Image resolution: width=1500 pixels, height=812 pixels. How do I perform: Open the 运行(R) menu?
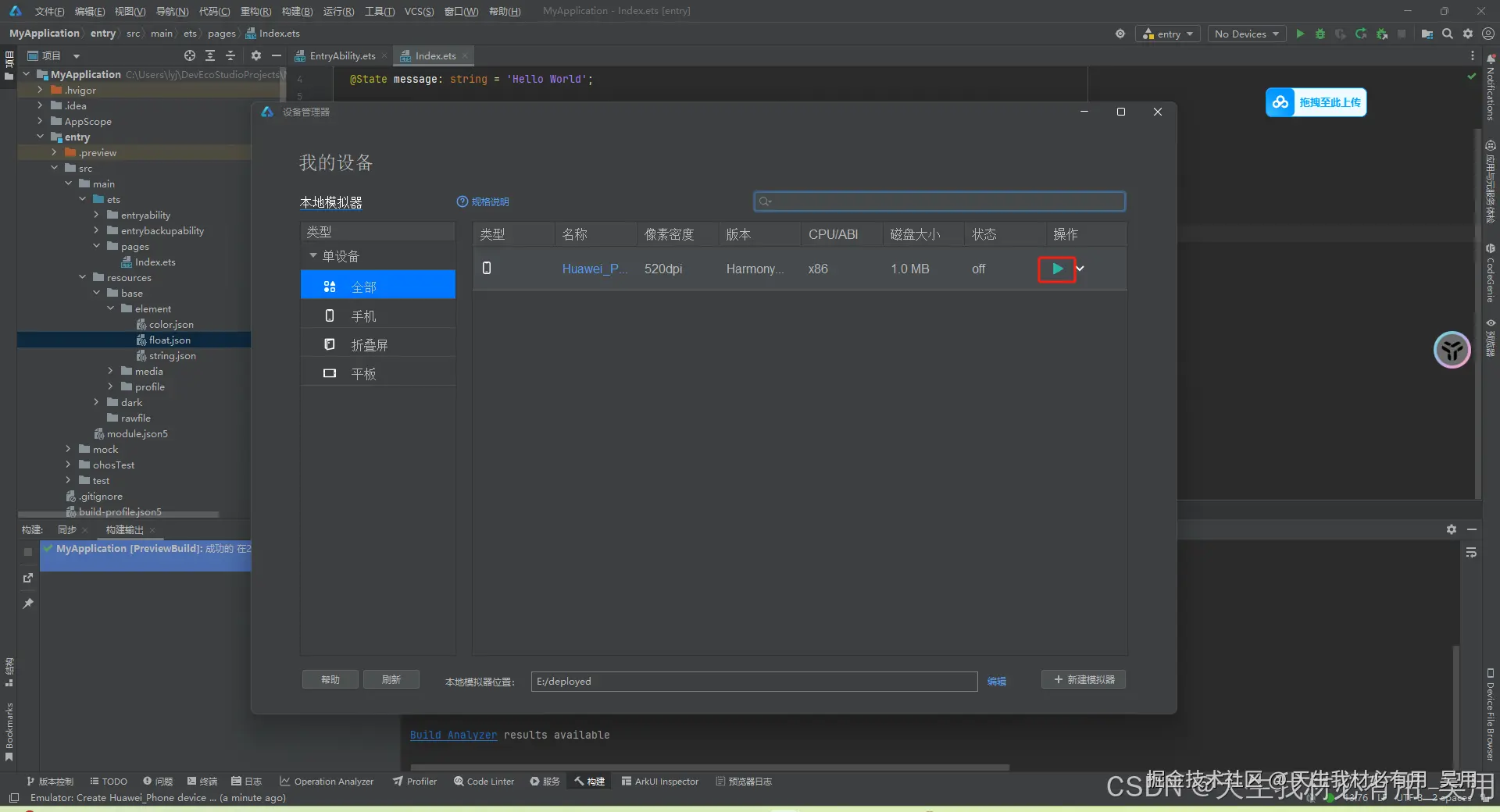coord(338,11)
